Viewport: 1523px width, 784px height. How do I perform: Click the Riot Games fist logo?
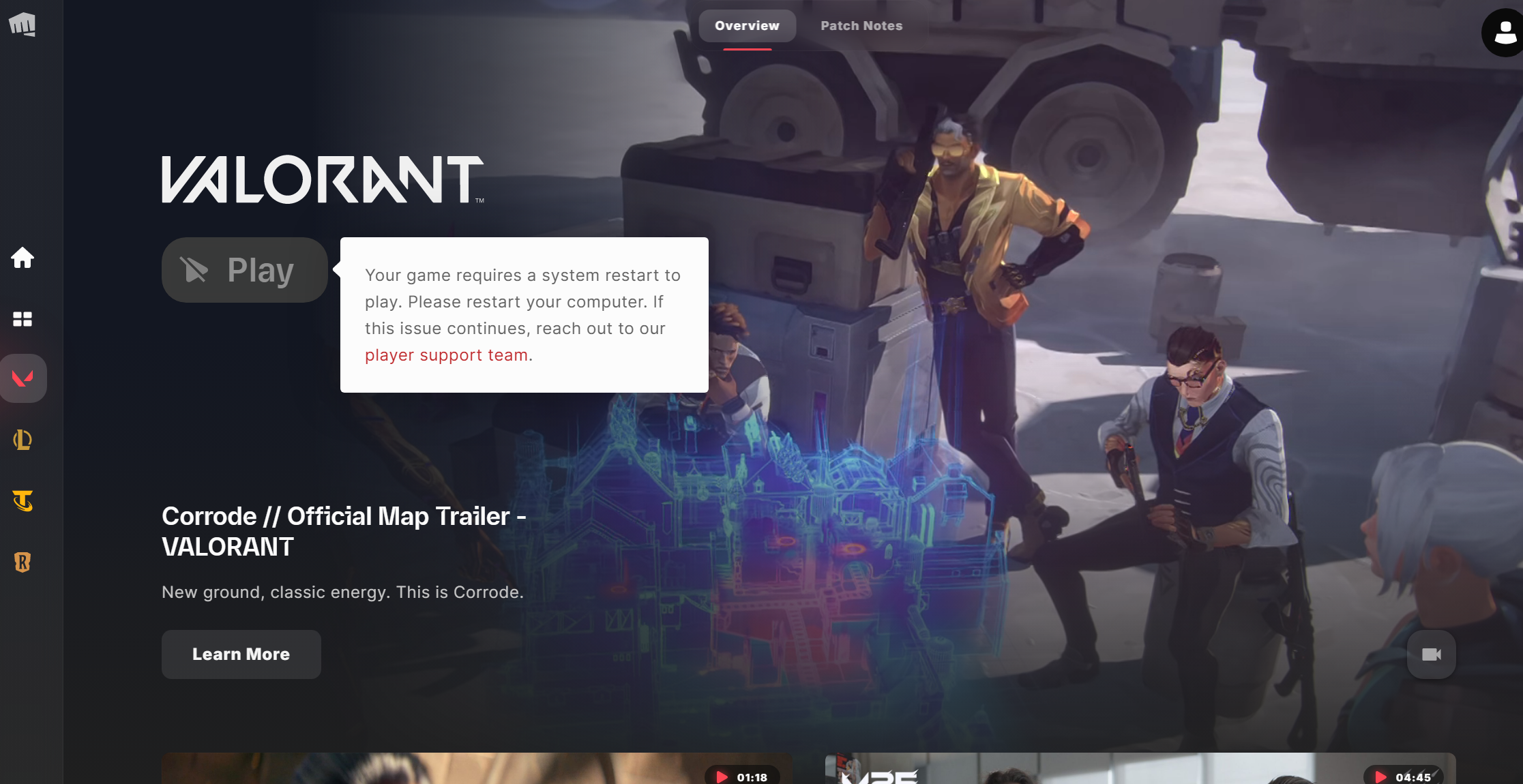click(22, 24)
